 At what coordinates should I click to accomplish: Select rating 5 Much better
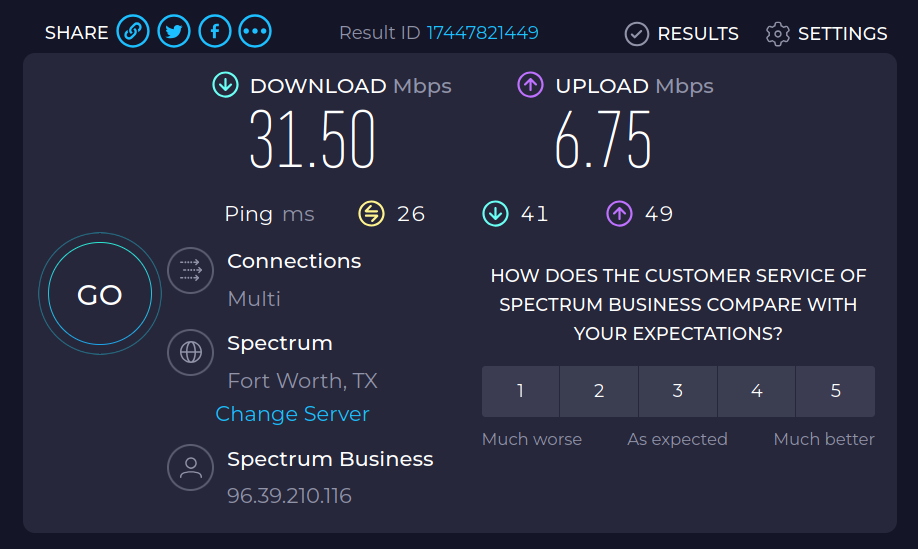(x=836, y=391)
